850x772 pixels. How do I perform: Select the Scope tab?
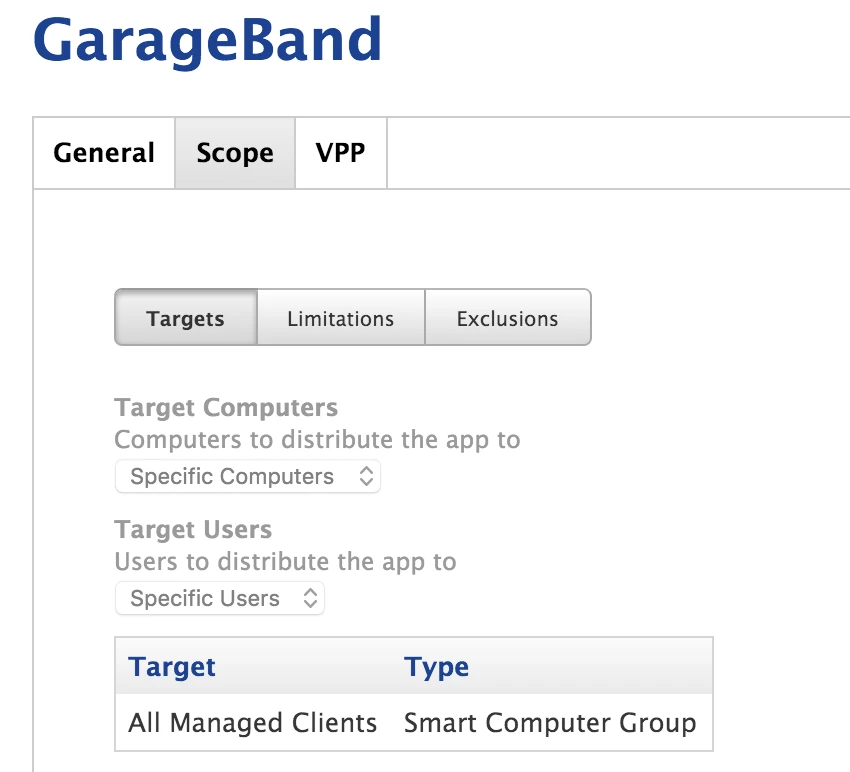pos(235,153)
